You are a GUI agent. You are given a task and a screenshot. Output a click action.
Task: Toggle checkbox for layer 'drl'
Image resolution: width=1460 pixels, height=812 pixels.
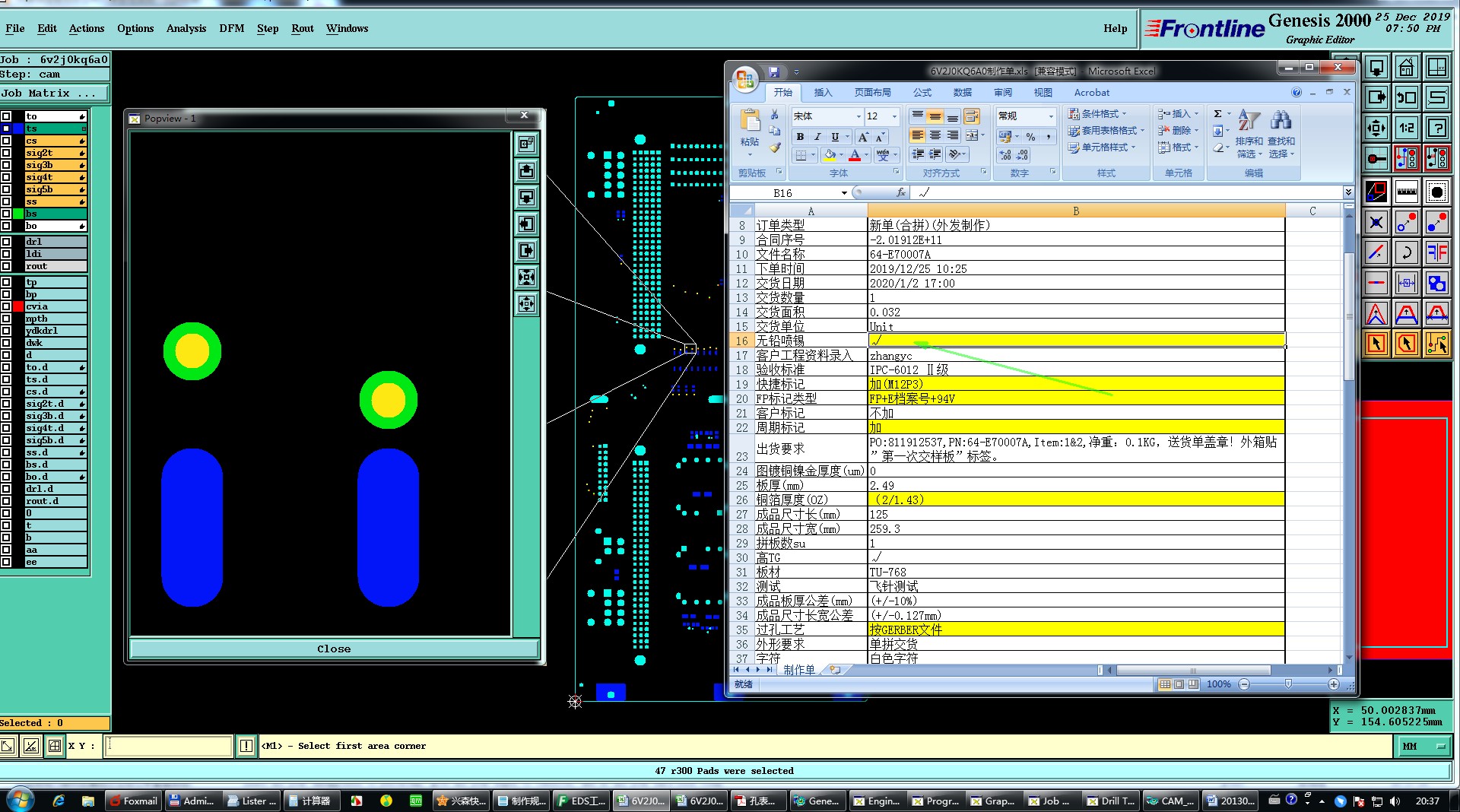pyautogui.click(x=6, y=242)
